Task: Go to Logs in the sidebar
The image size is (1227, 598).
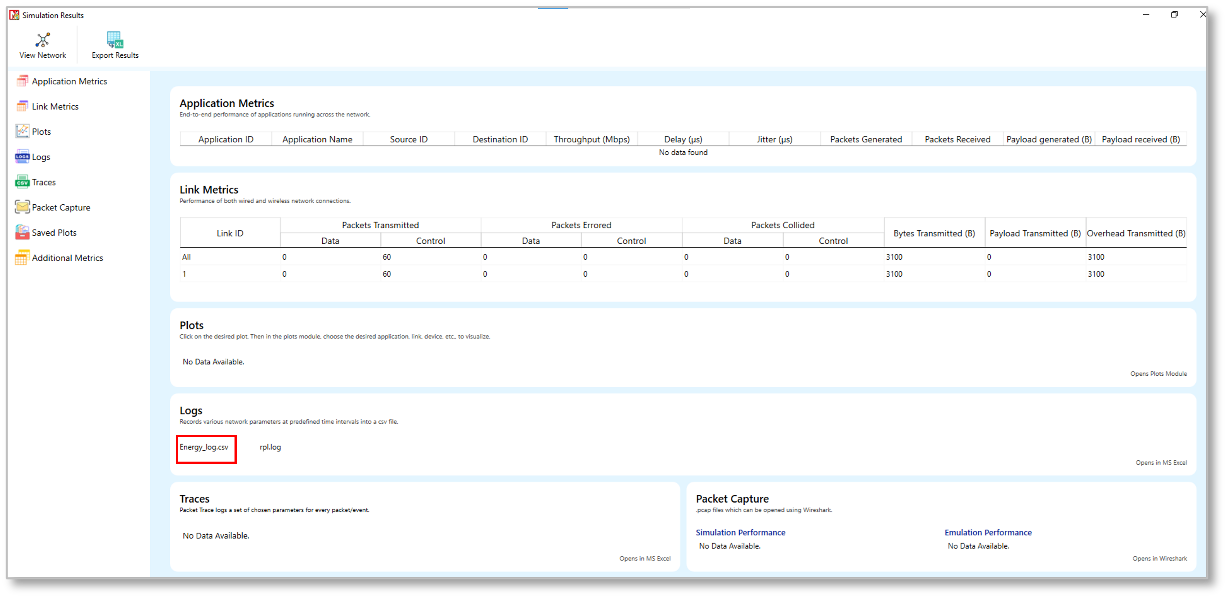Action: pos(40,157)
